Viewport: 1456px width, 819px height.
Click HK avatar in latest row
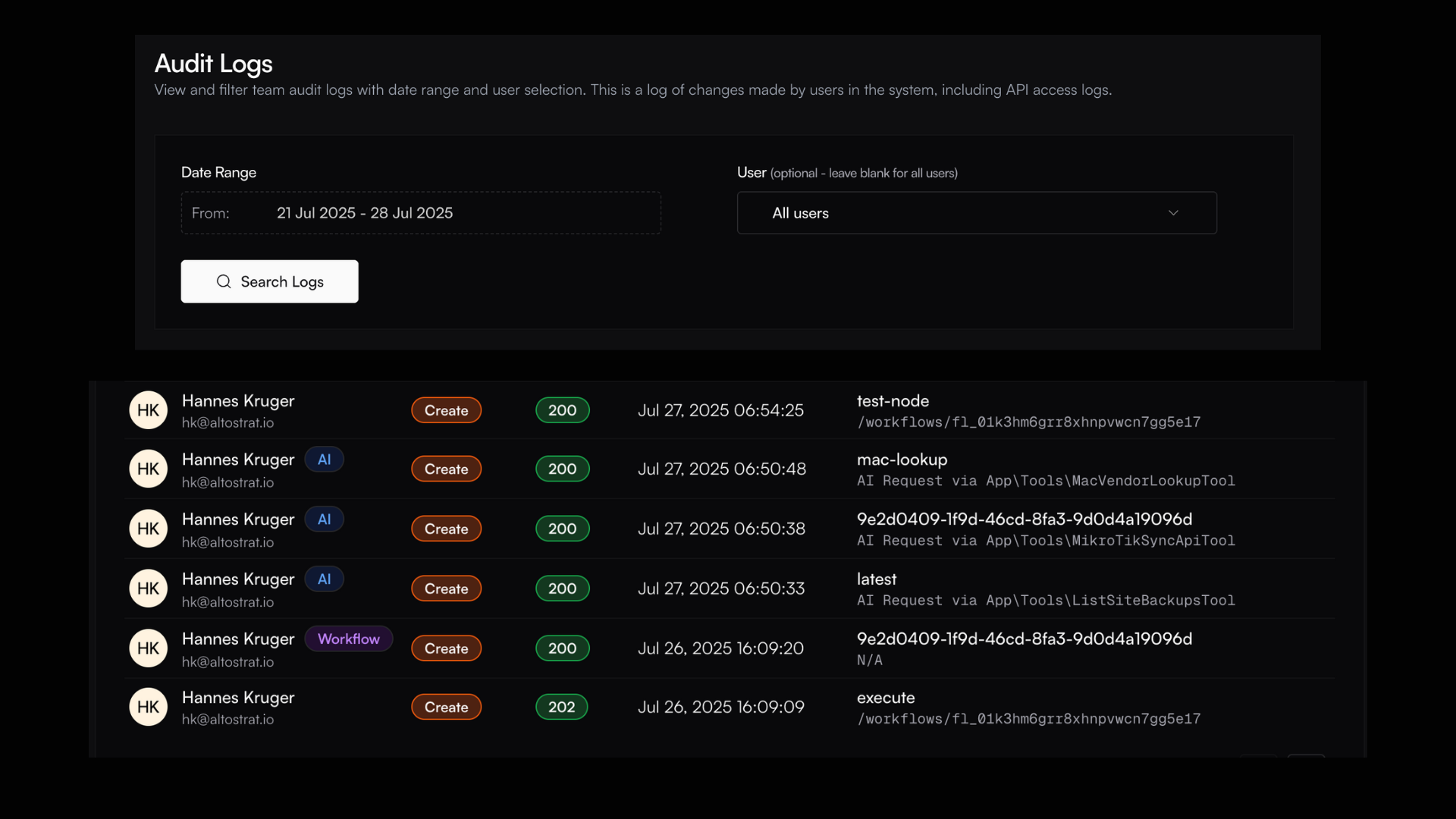coord(148,588)
